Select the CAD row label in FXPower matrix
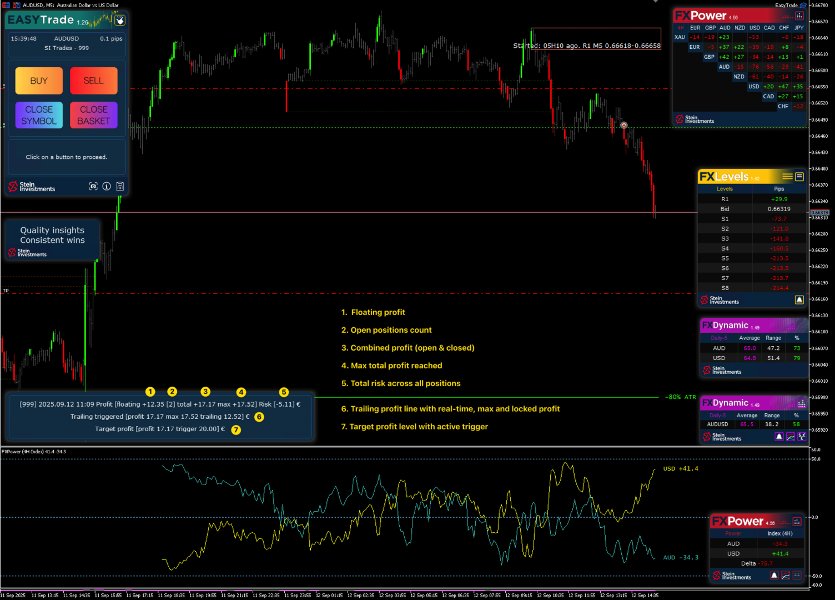This screenshot has width=835, height=600. (x=768, y=96)
